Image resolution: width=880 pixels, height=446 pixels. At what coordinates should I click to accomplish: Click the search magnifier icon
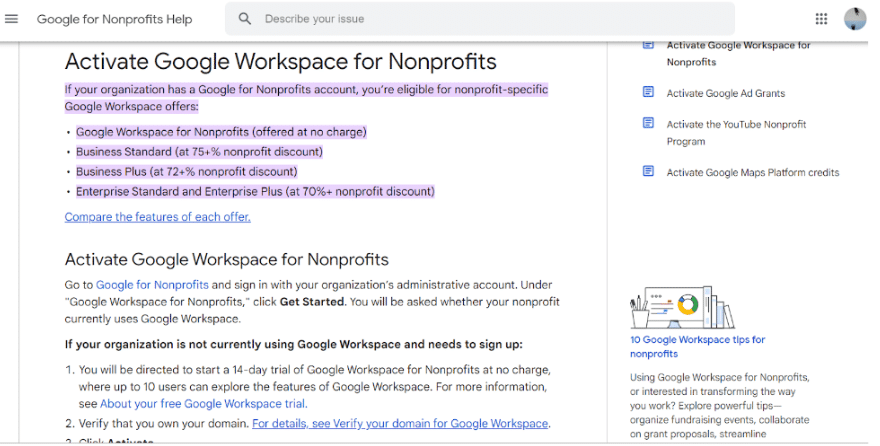pos(245,19)
